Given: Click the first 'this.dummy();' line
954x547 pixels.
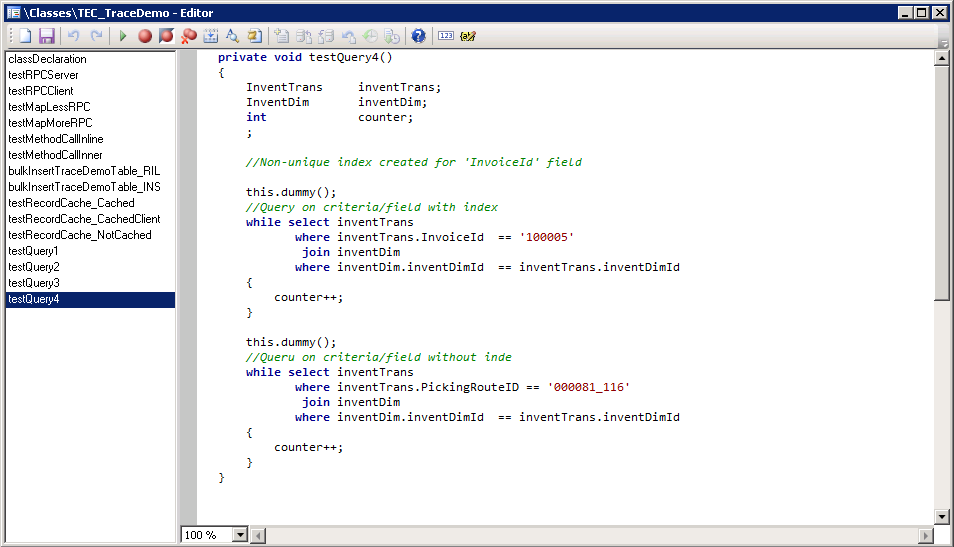Looking at the screenshot, I should click(291, 192).
